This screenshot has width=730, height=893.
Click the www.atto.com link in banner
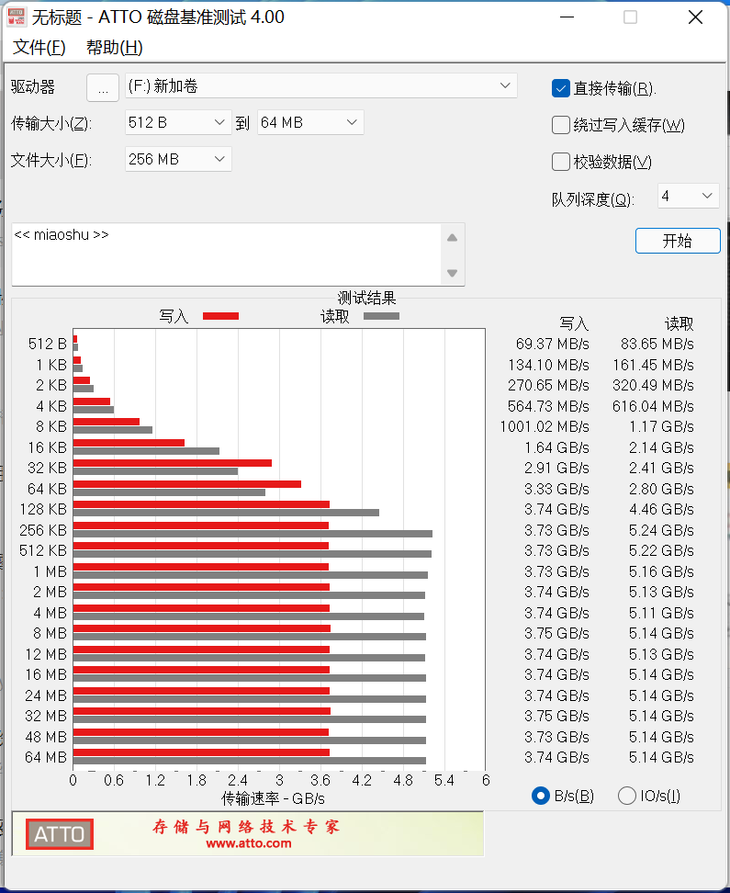(248, 843)
